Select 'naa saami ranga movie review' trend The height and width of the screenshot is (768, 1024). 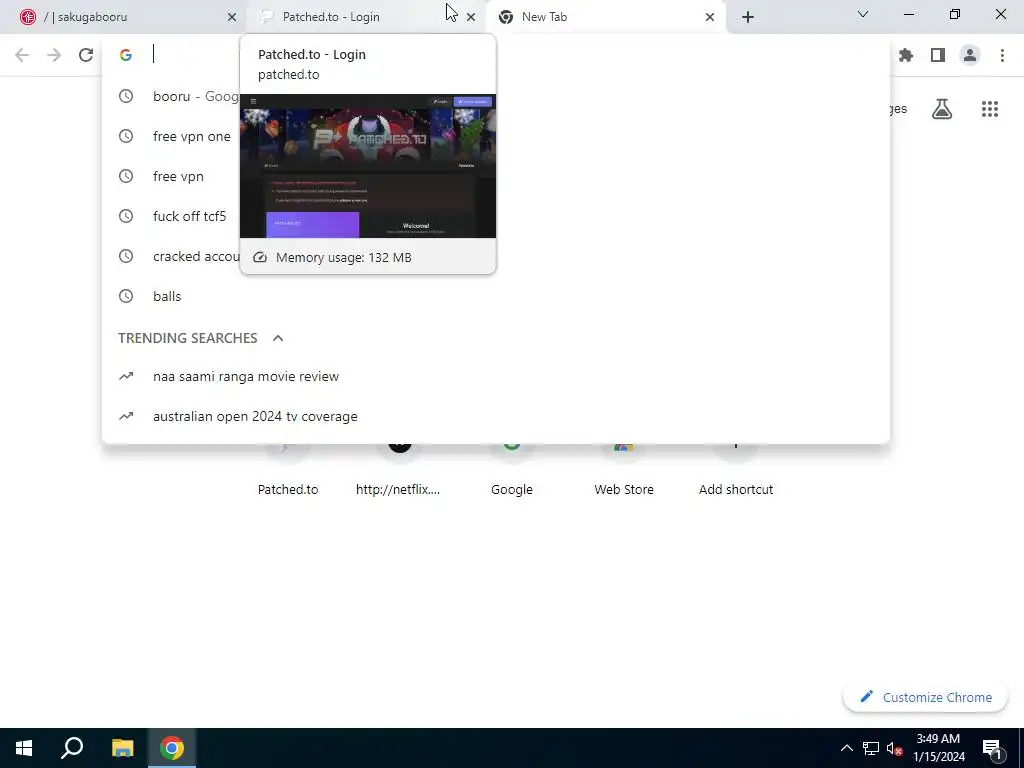[496, 377]
